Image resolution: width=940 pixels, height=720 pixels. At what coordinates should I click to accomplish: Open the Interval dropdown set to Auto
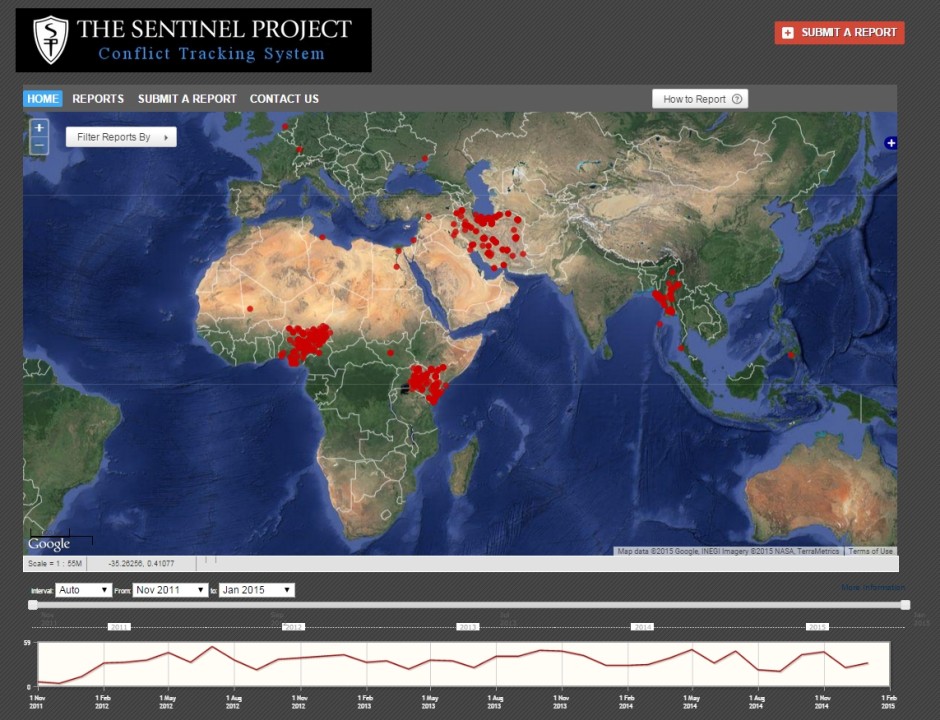point(84,590)
